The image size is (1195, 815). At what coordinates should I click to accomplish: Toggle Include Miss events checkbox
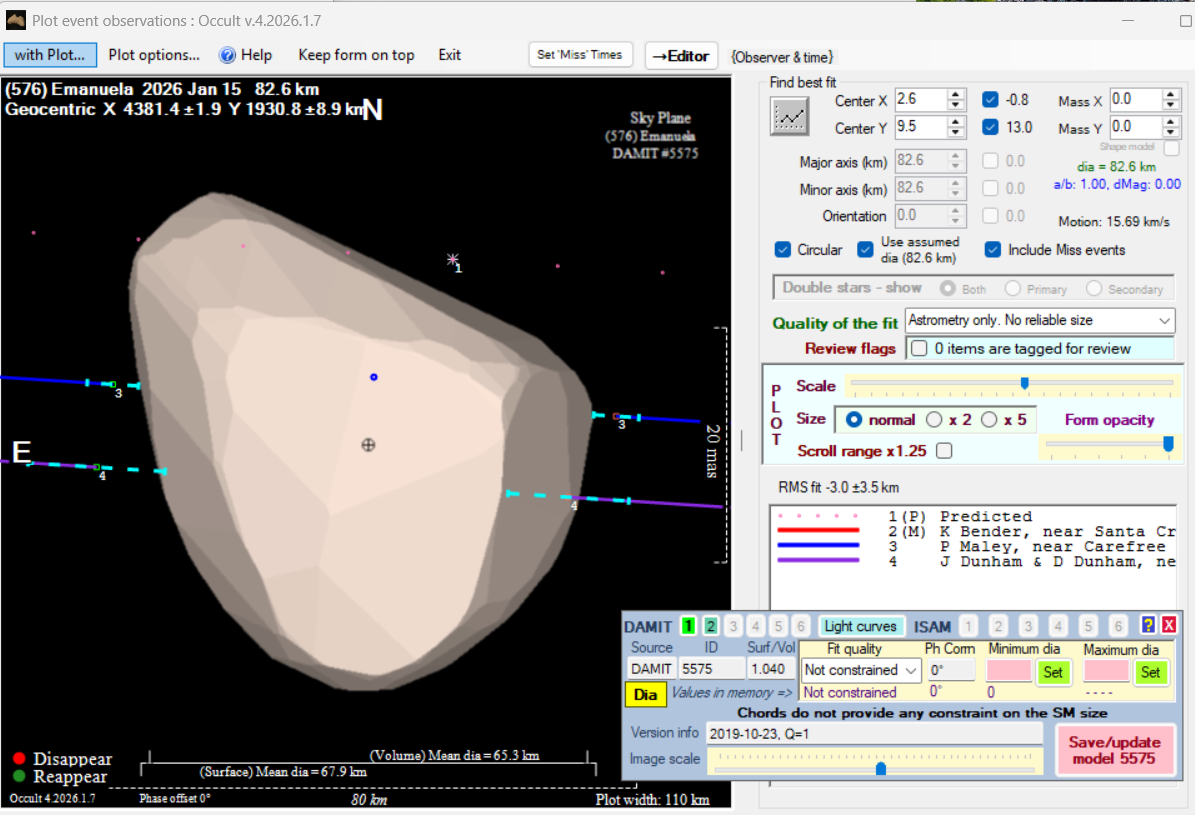click(992, 250)
